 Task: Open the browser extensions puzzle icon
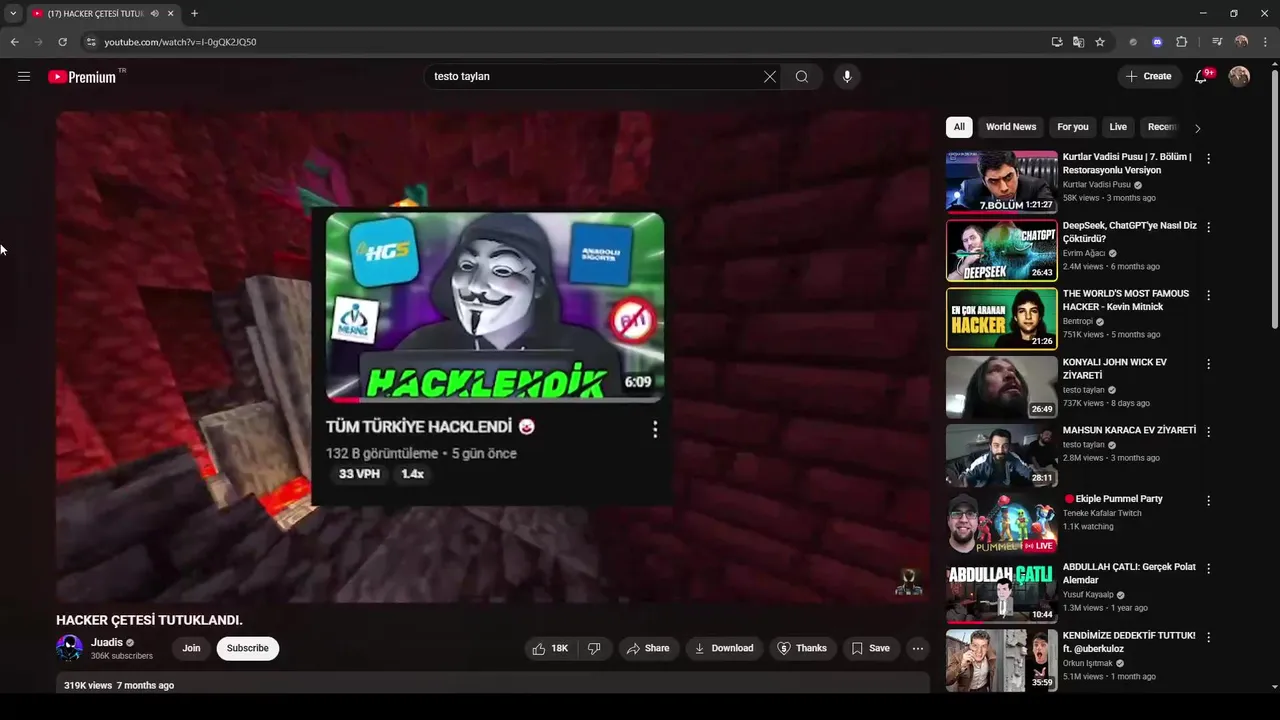click(x=1181, y=42)
